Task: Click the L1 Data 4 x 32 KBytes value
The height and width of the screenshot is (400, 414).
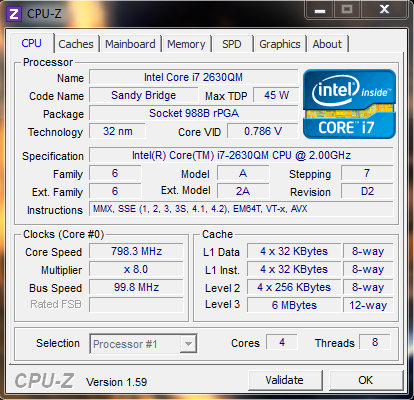Action: click(x=294, y=251)
